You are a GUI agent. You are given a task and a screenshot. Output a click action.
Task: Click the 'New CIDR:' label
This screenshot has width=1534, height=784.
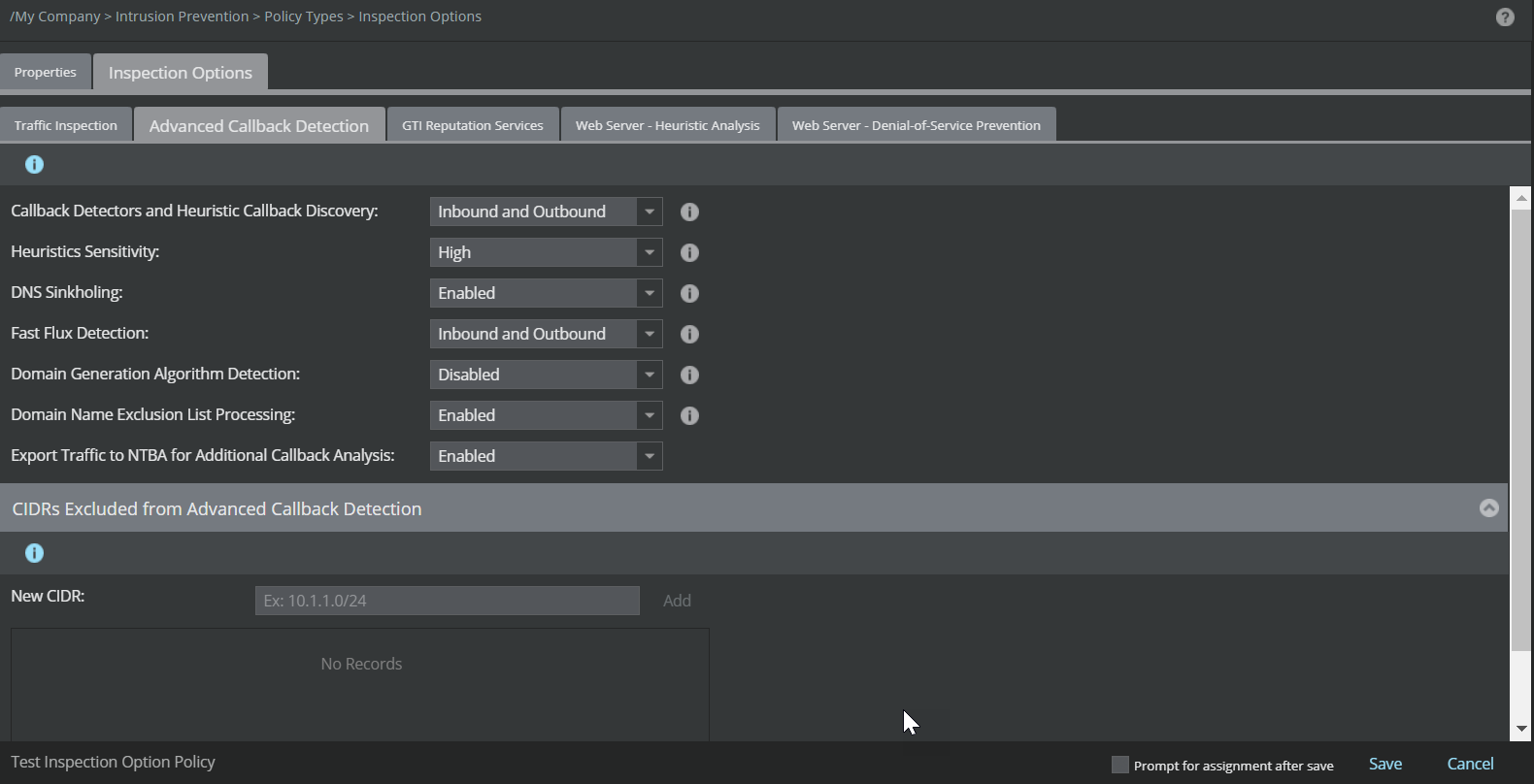48,596
